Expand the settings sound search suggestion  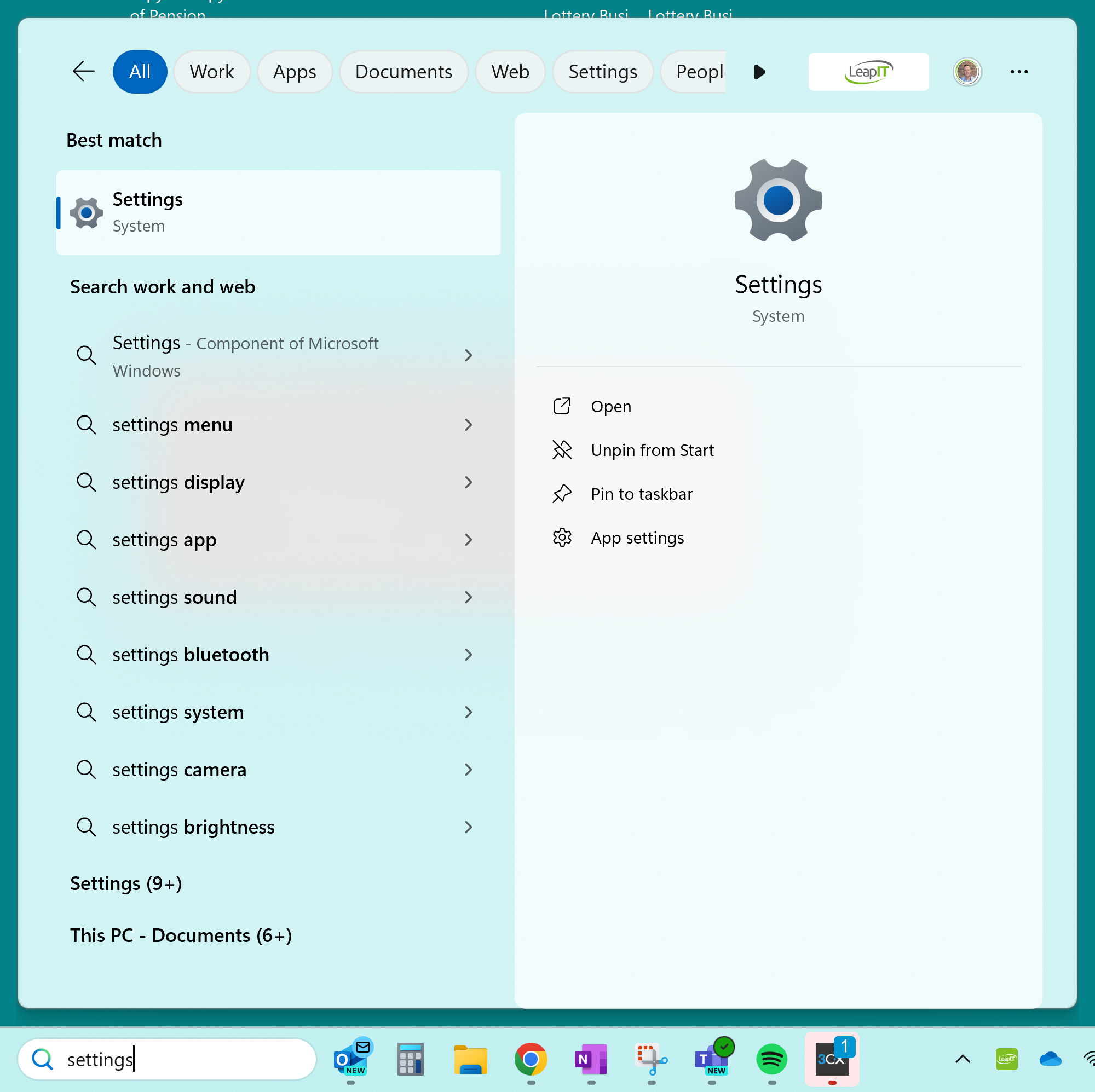click(469, 597)
